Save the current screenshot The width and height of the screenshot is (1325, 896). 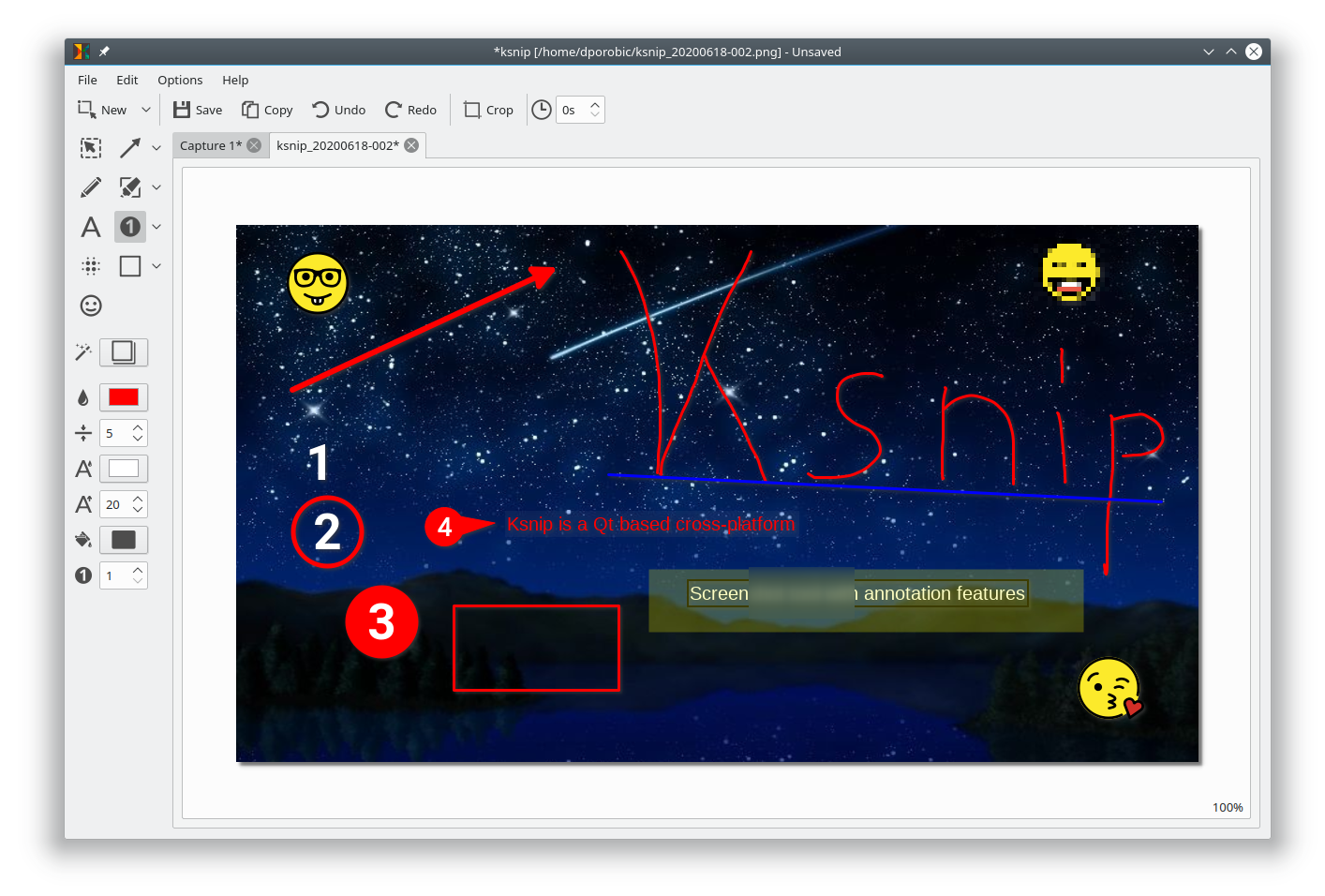pos(198,110)
